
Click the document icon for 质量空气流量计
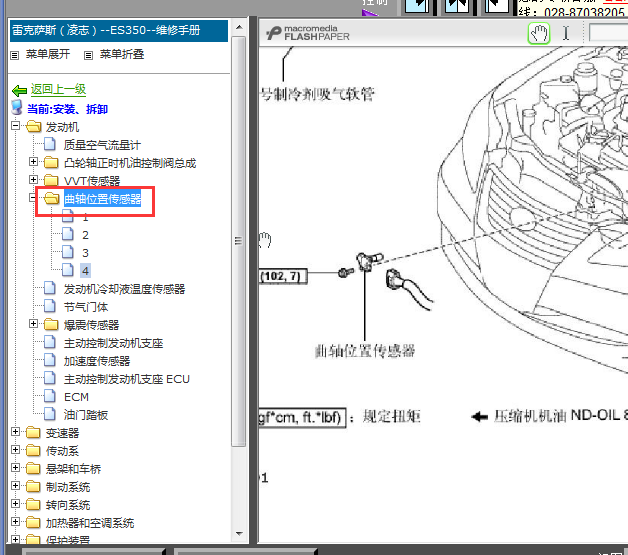click(50, 144)
